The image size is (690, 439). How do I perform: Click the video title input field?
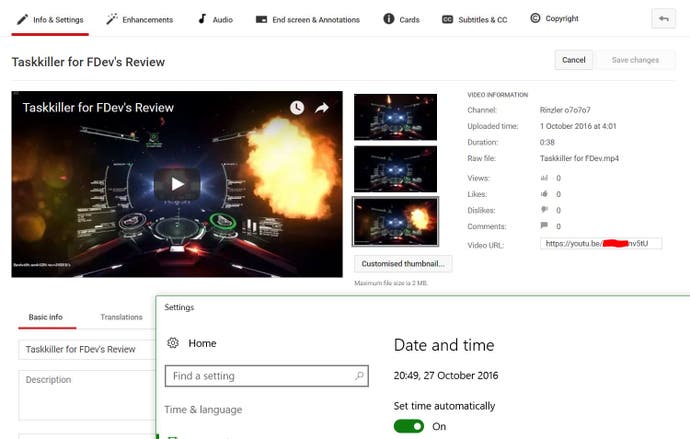coord(87,349)
